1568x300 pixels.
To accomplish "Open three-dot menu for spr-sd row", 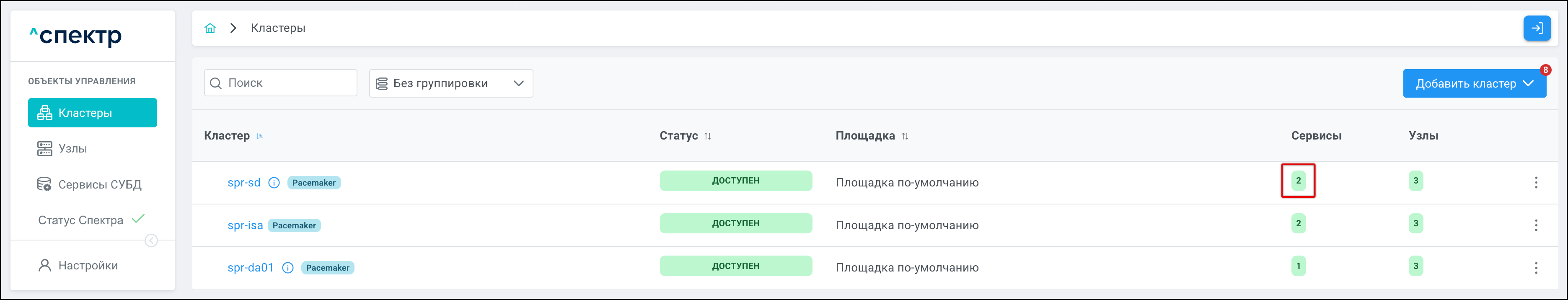I will click(x=1536, y=183).
